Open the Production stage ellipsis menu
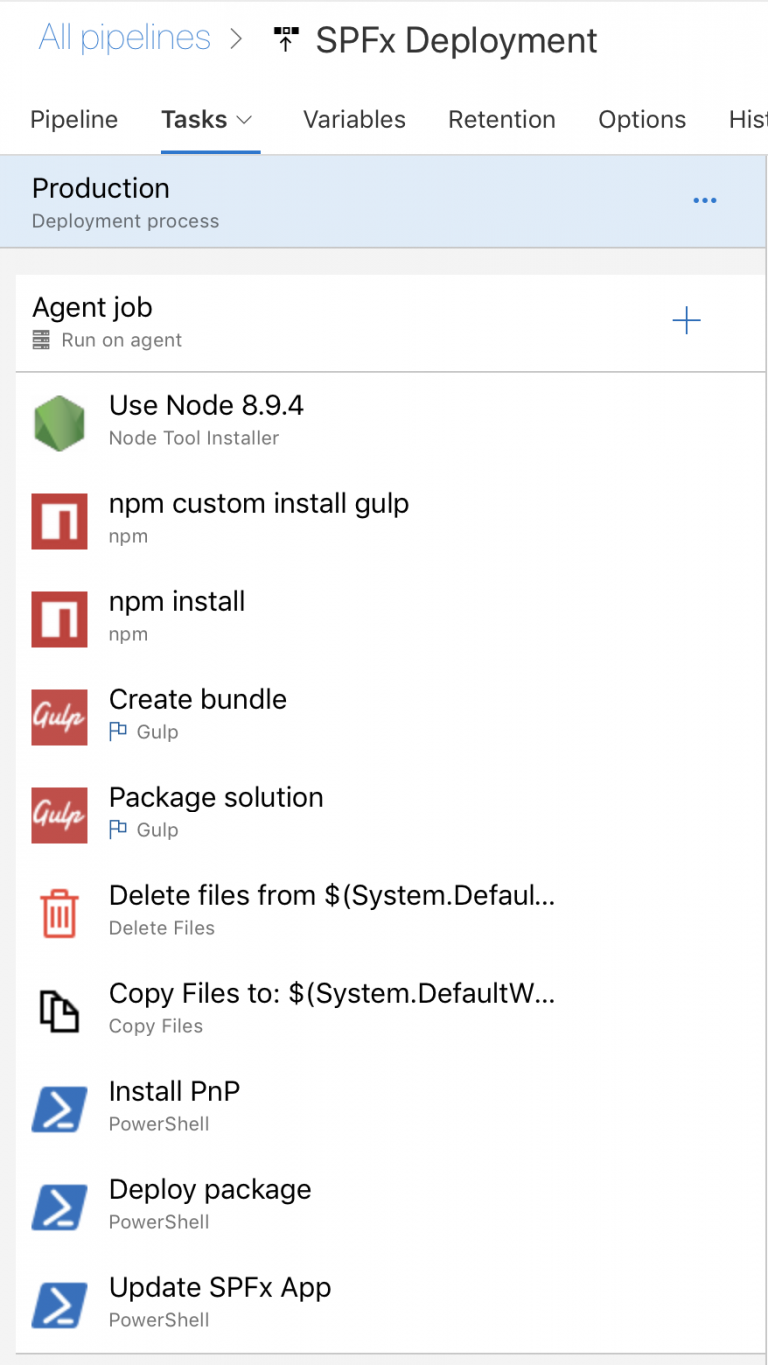 705,201
